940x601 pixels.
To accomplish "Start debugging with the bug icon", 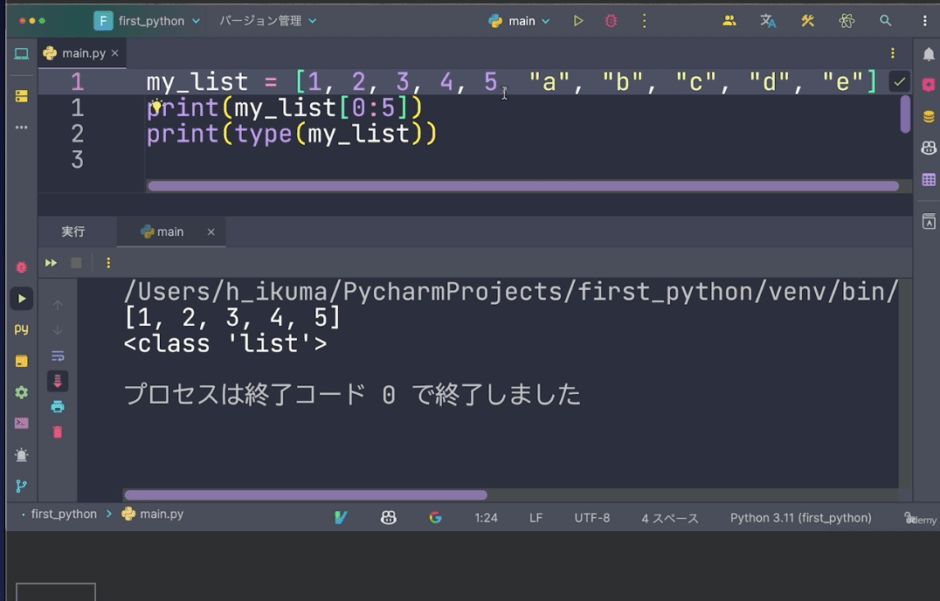I will [x=610, y=21].
